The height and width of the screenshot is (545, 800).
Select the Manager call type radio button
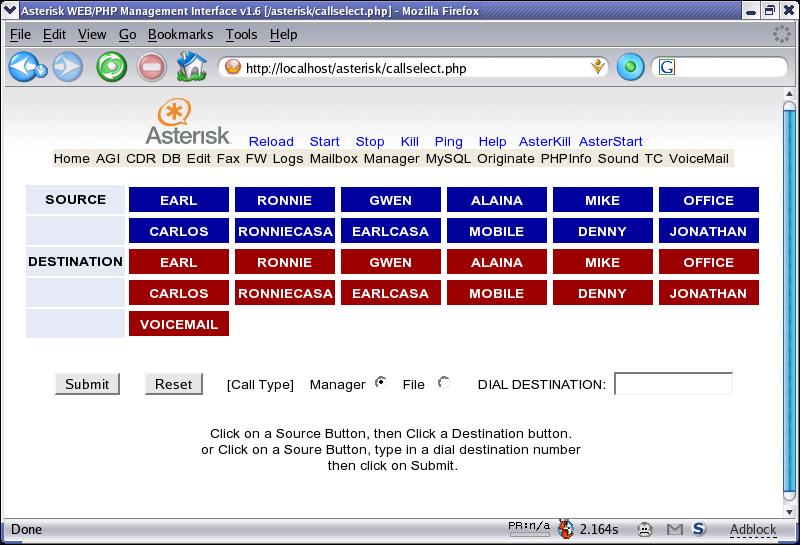click(380, 383)
